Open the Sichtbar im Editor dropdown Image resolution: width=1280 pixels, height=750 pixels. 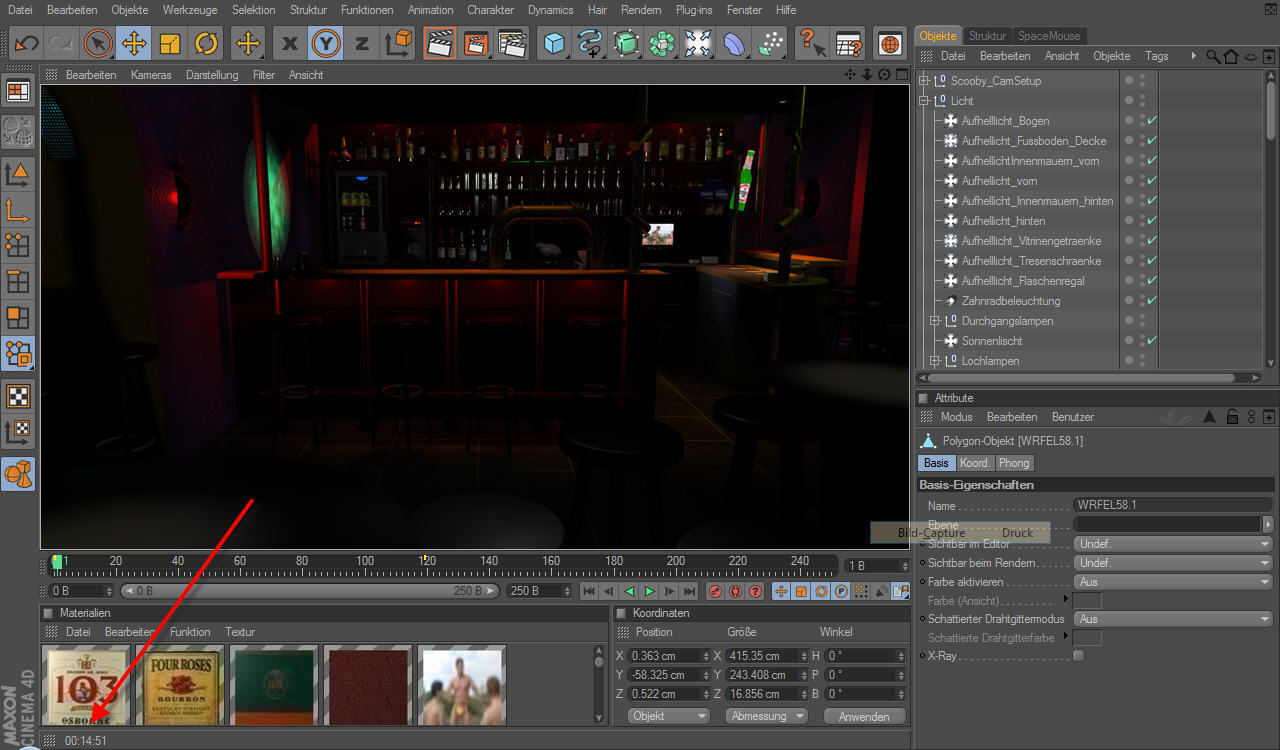pos(1173,544)
